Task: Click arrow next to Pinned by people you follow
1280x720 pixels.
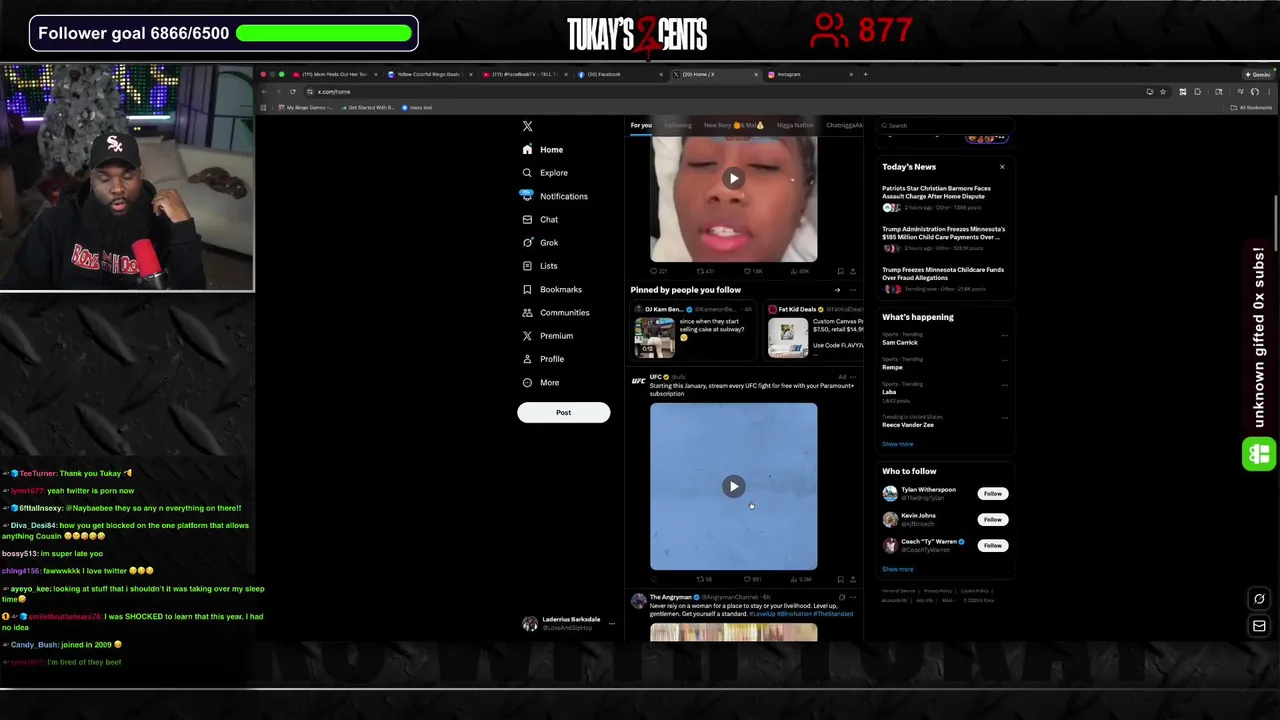Action: click(837, 290)
